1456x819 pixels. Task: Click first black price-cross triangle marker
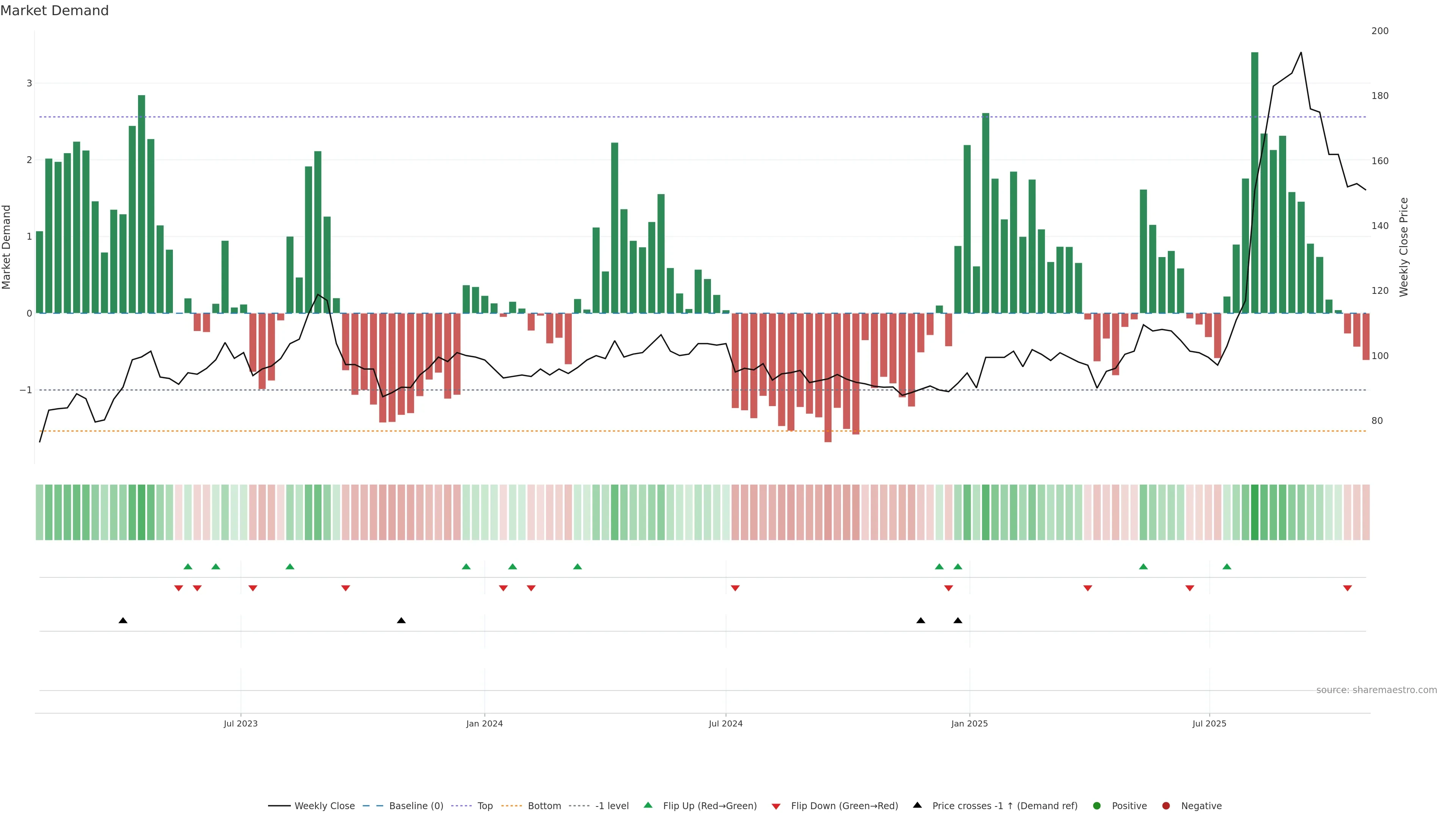coord(122,620)
